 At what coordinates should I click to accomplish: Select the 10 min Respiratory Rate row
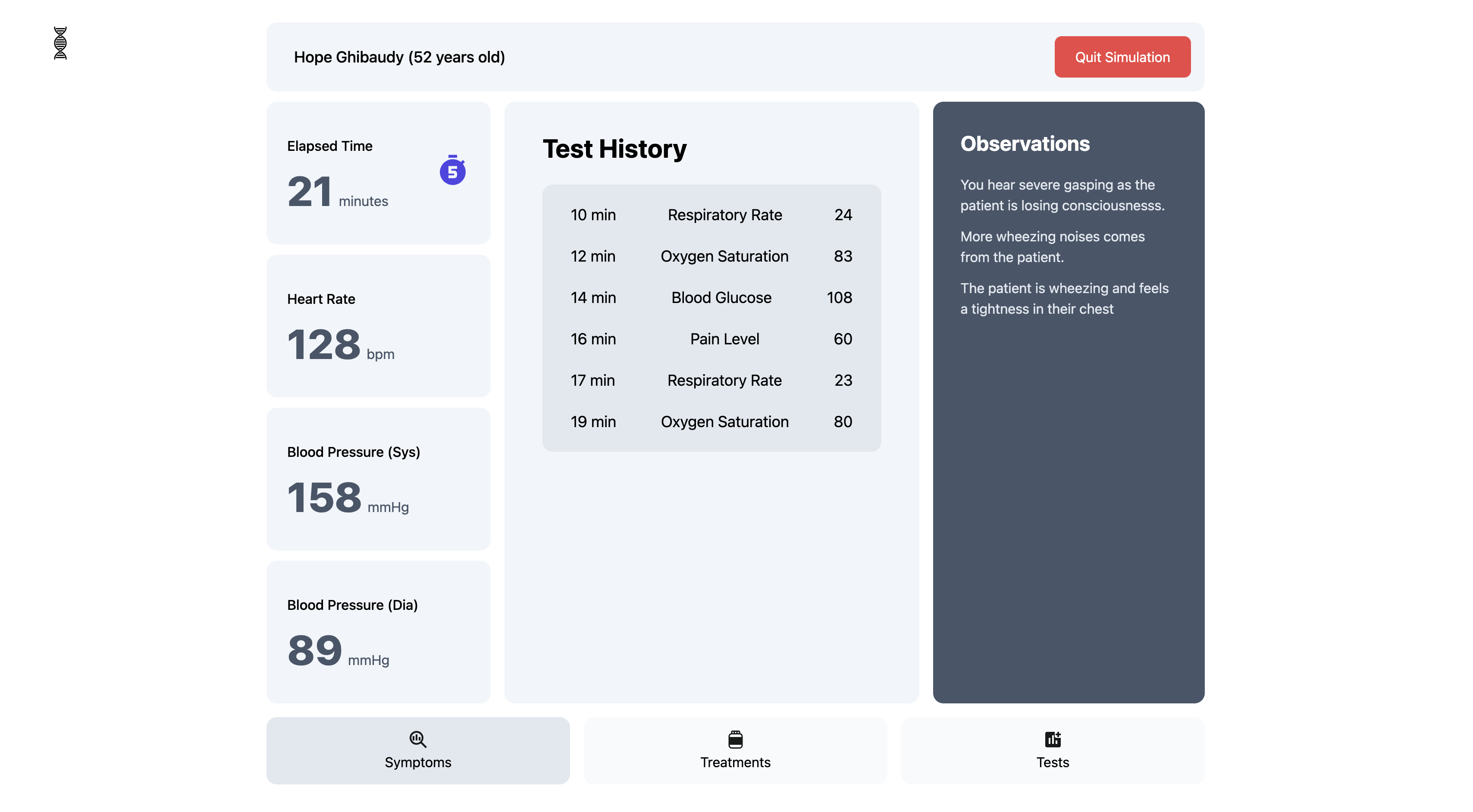point(711,215)
